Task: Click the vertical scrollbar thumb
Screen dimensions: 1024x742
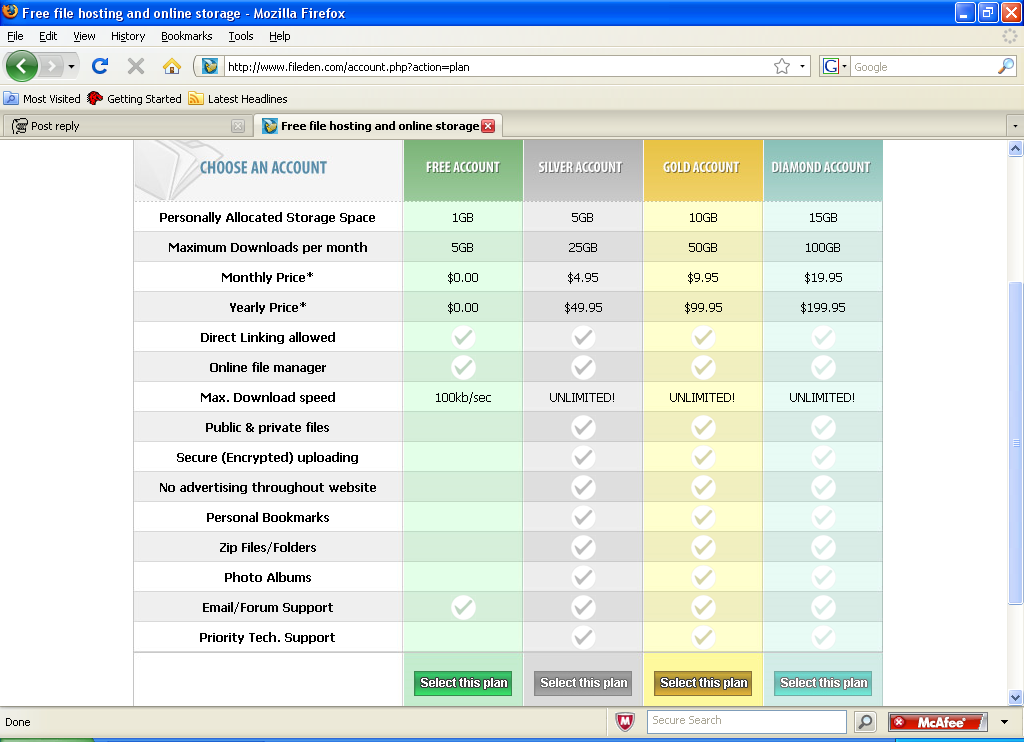Action: (x=1016, y=443)
